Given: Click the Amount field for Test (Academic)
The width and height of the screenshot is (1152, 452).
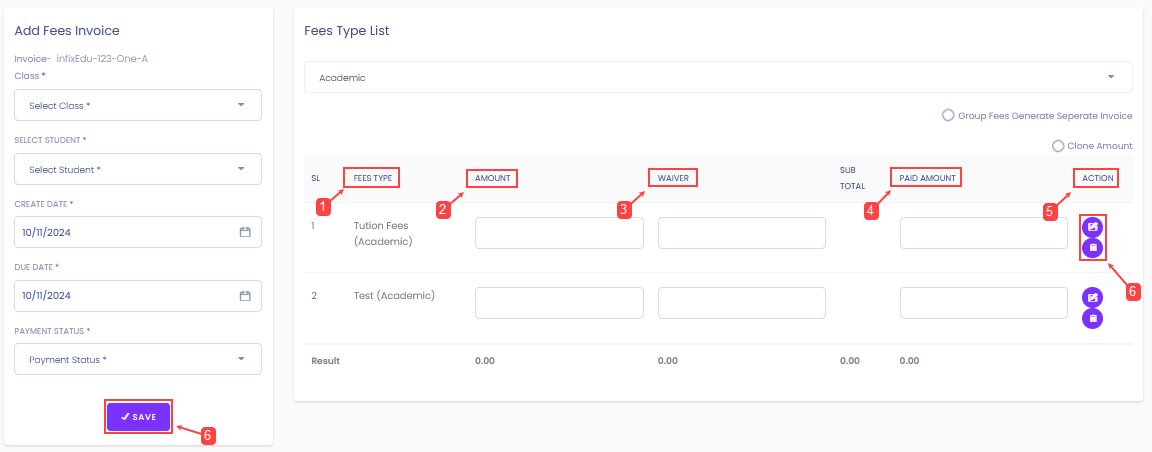Looking at the screenshot, I should click(x=559, y=303).
